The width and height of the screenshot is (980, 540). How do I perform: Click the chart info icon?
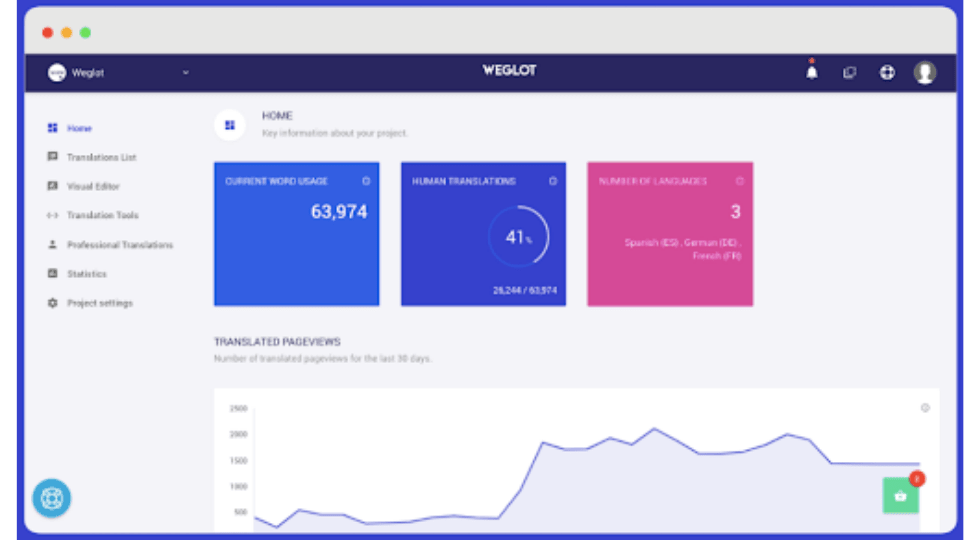click(925, 408)
